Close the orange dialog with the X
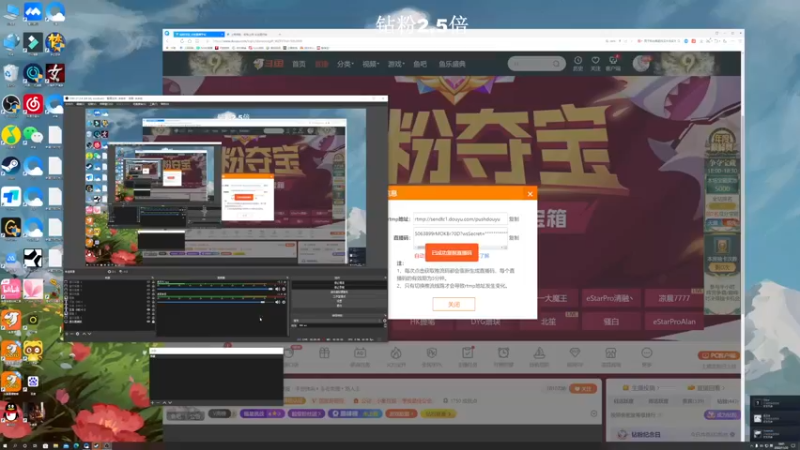 click(x=530, y=194)
